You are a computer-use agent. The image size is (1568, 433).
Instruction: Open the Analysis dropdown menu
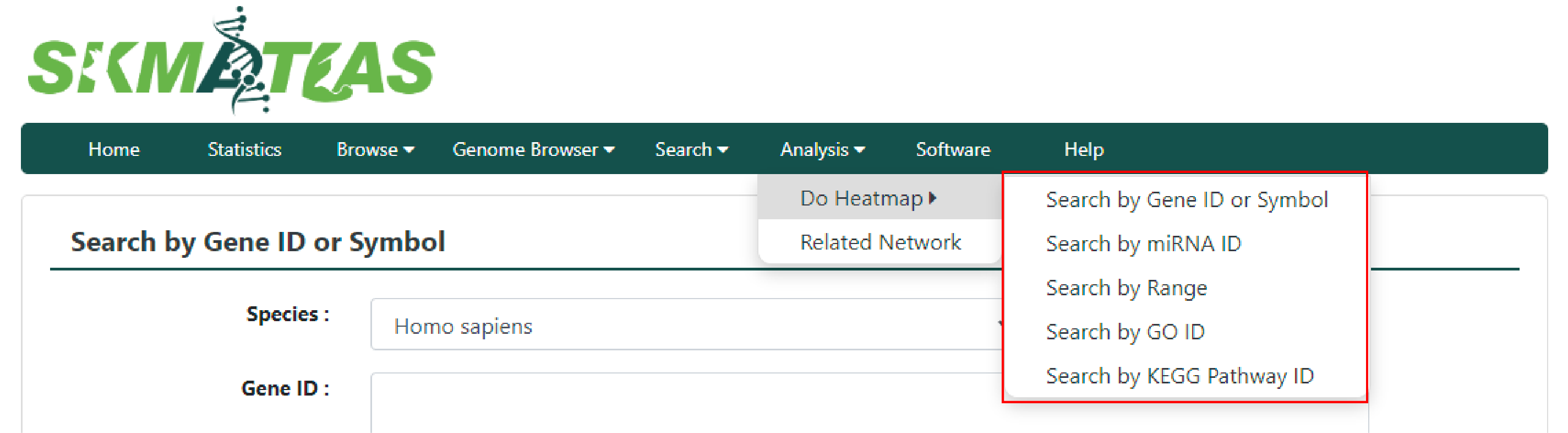822,149
